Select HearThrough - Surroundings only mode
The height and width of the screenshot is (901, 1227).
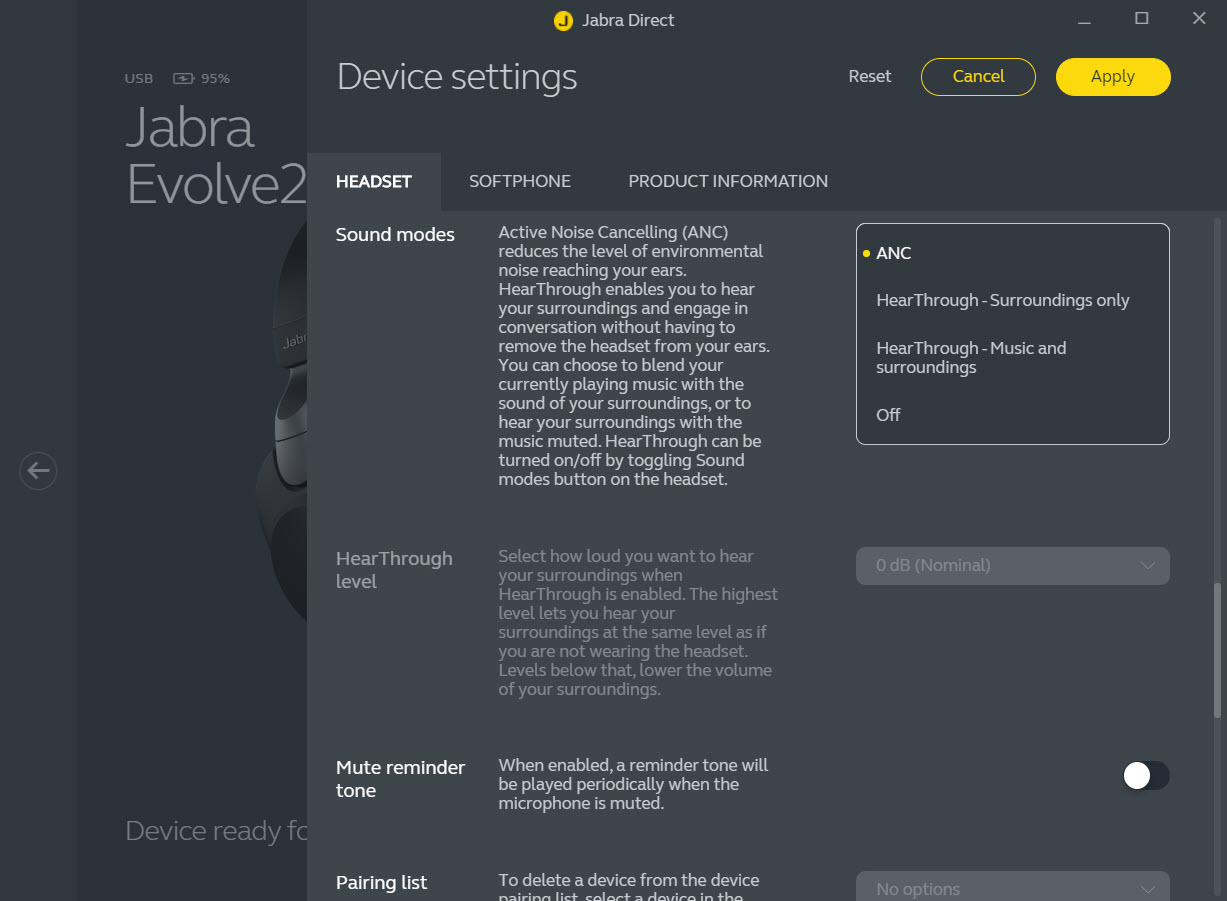tap(1012, 300)
